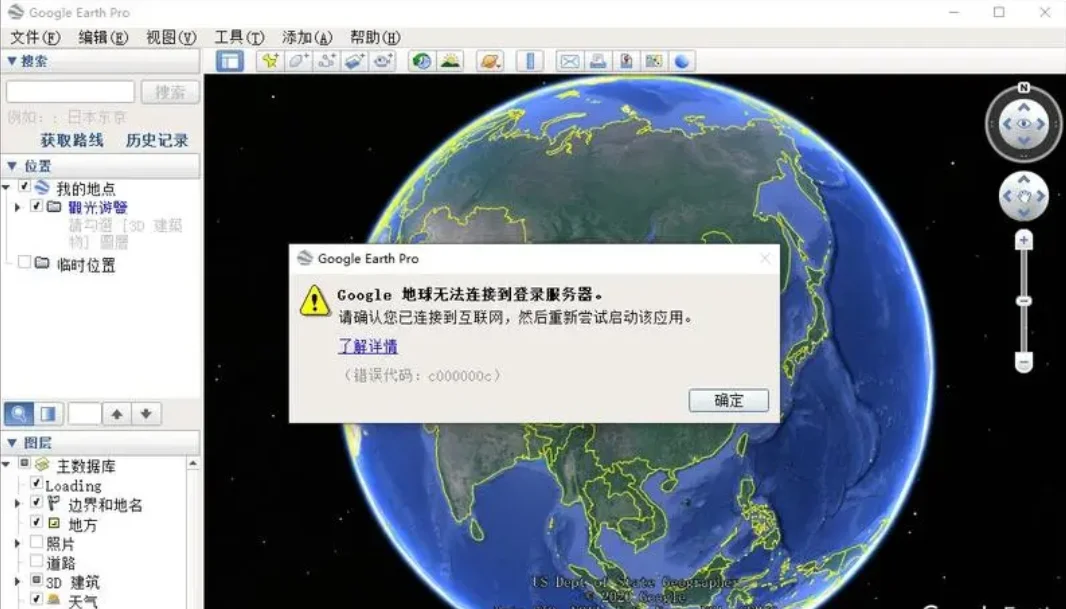Toggle sunlight across the landscape icon

tap(450, 61)
